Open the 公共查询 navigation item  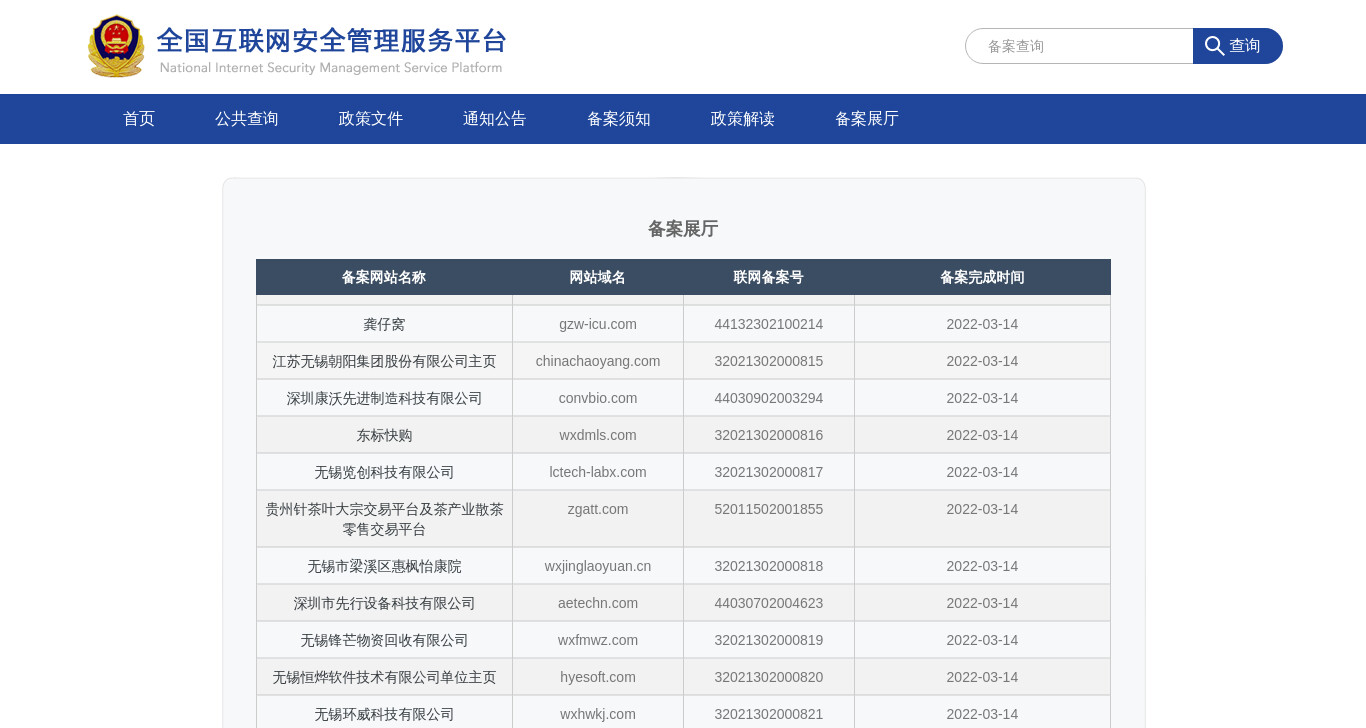(247, 119)
